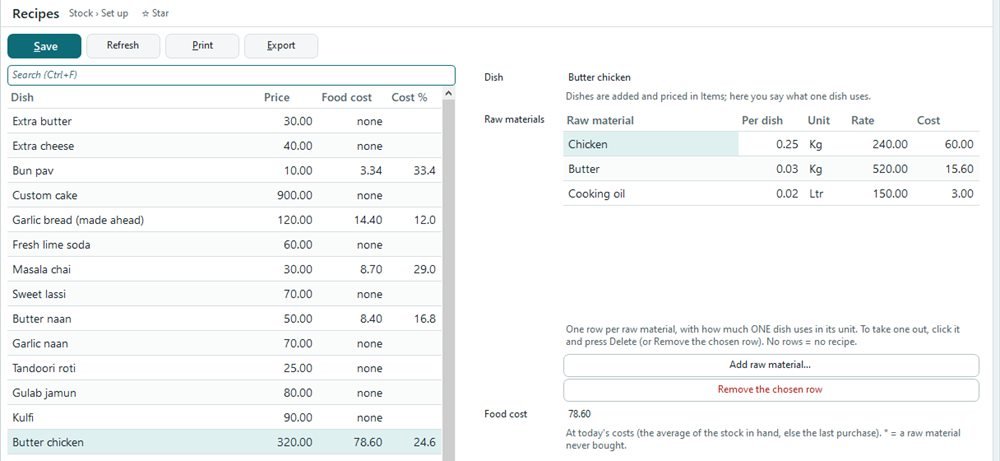Select the Gulab jamun dish
Screen dimensions: 1000x461
coord(224,393)
